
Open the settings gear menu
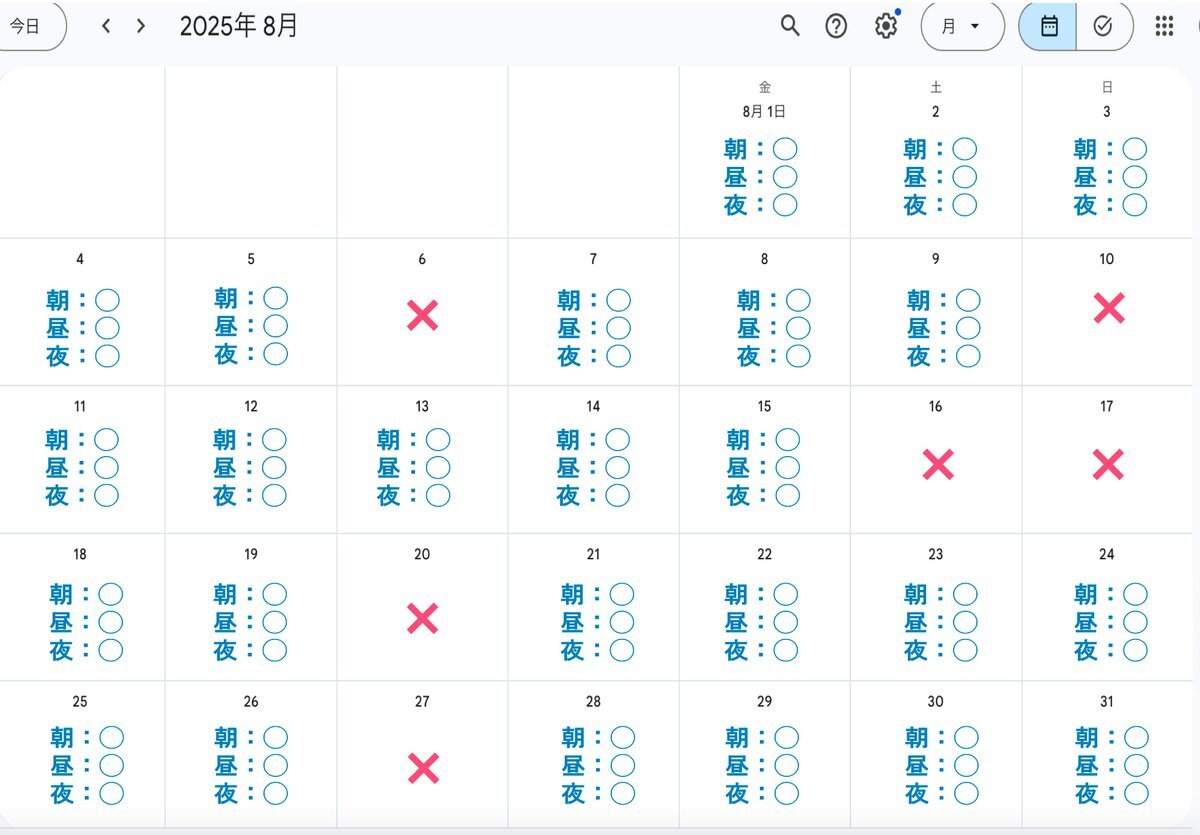pos(886,26)
